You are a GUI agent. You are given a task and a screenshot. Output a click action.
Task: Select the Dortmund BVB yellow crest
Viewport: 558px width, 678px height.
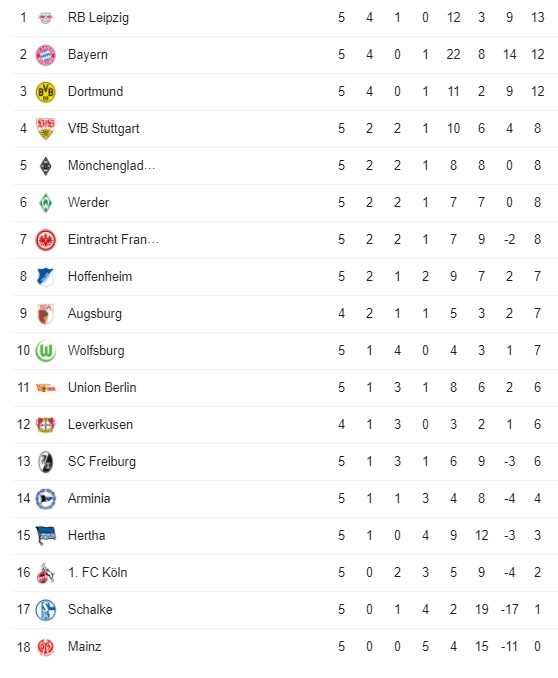tap(45, 92)
